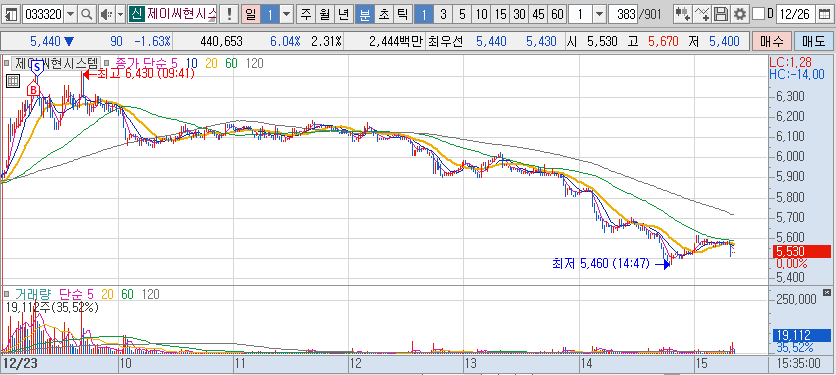
Task: Click the stock code 033320 field
Action: (43, 14)
